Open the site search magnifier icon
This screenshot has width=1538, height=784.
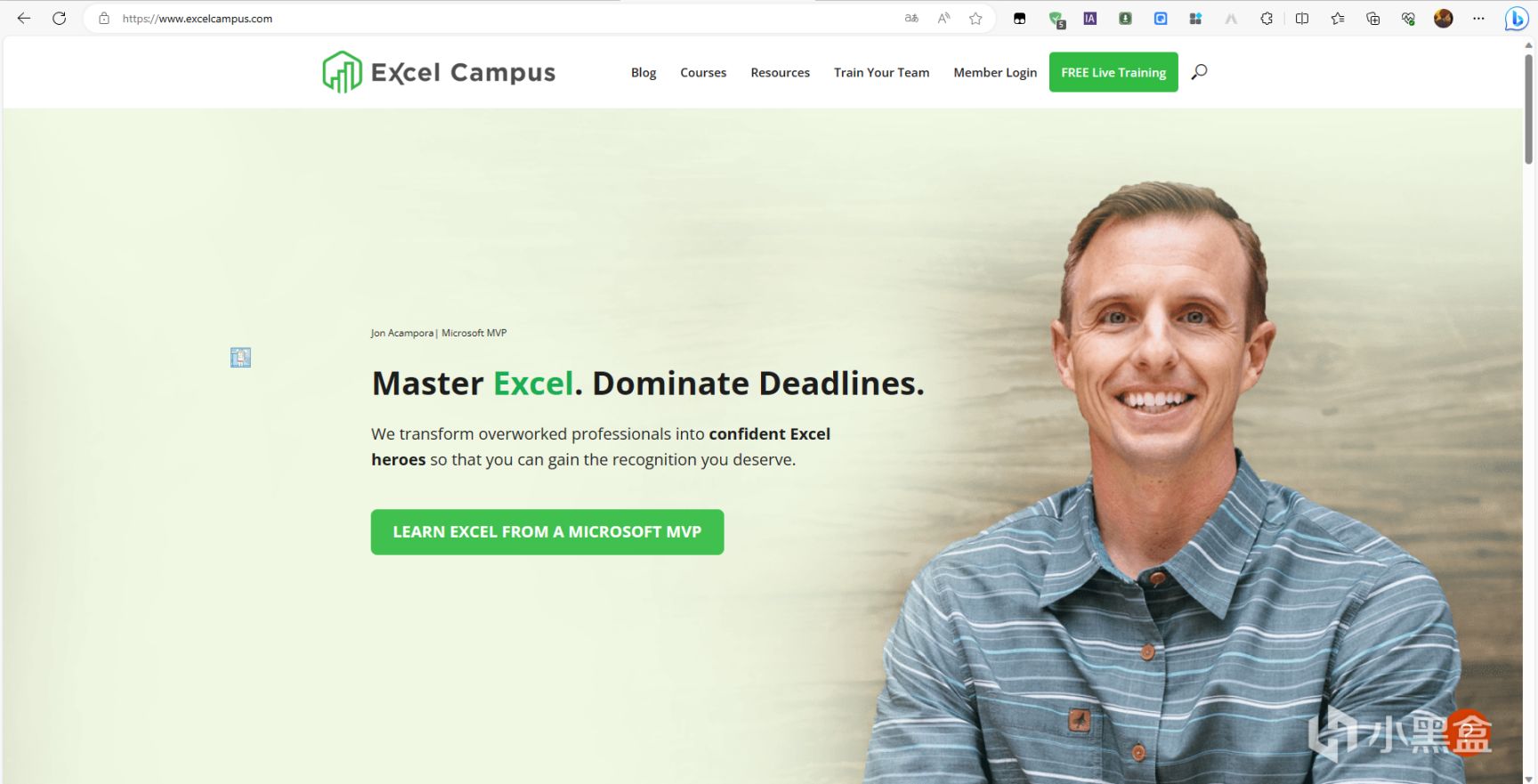(x=1199, y=72)
